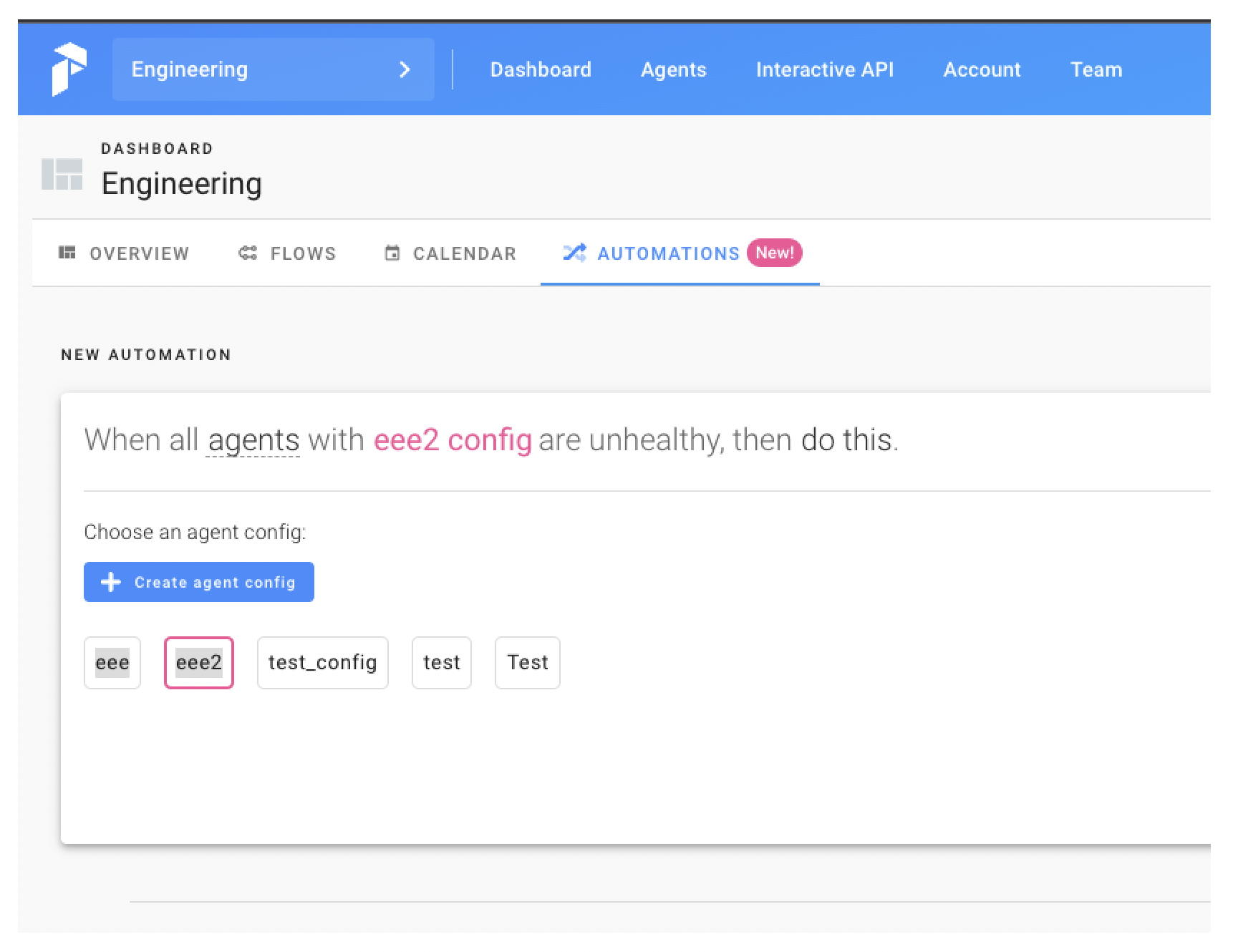Click the Overview grid icon
This screenshot has height=952, width=1233.
coord(67,253)
